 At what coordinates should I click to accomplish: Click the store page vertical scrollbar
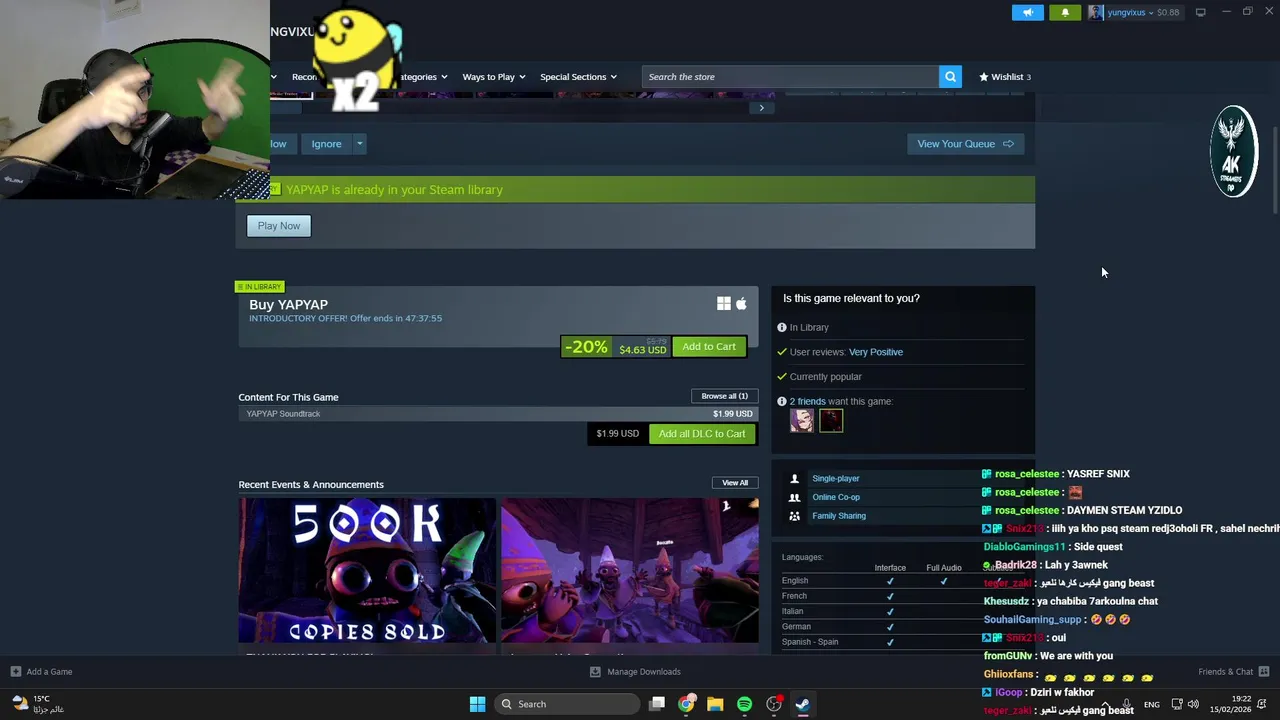[1274, 170]
